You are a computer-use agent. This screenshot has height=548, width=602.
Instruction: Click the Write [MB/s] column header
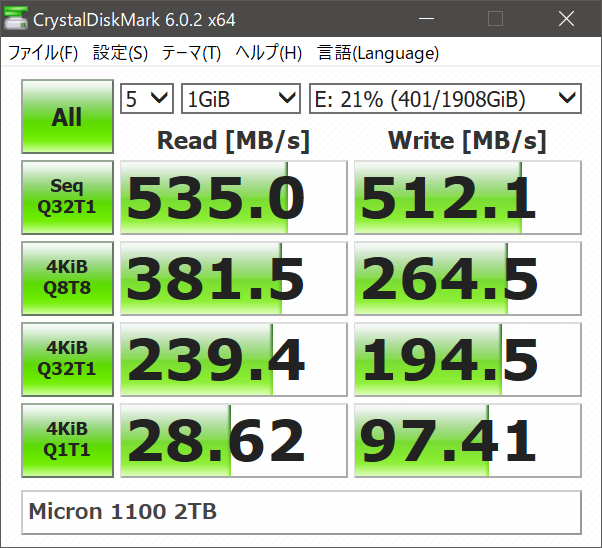[x=467, y=141]
